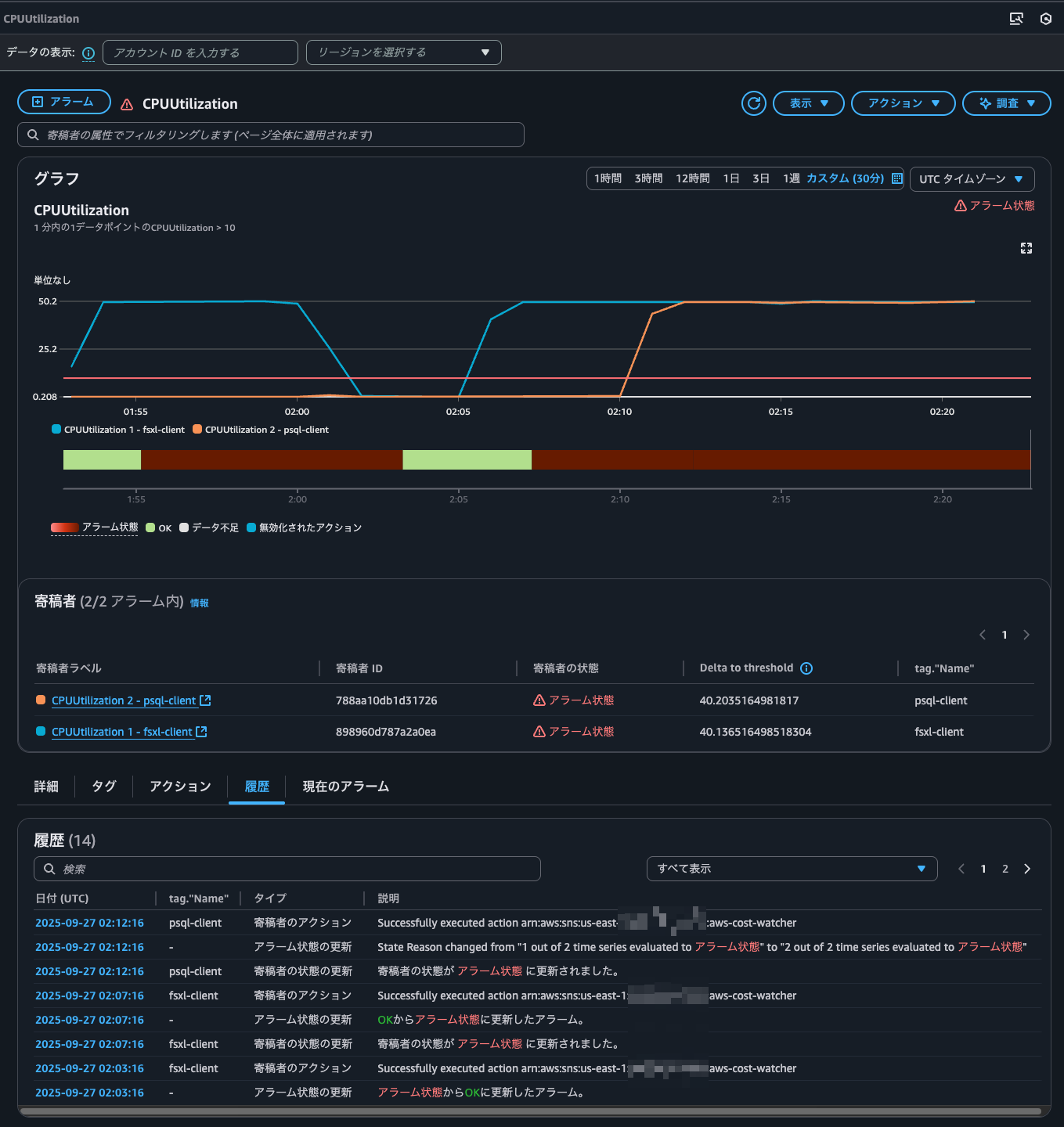Click the contributor attribute filter field

click(271, 135)
